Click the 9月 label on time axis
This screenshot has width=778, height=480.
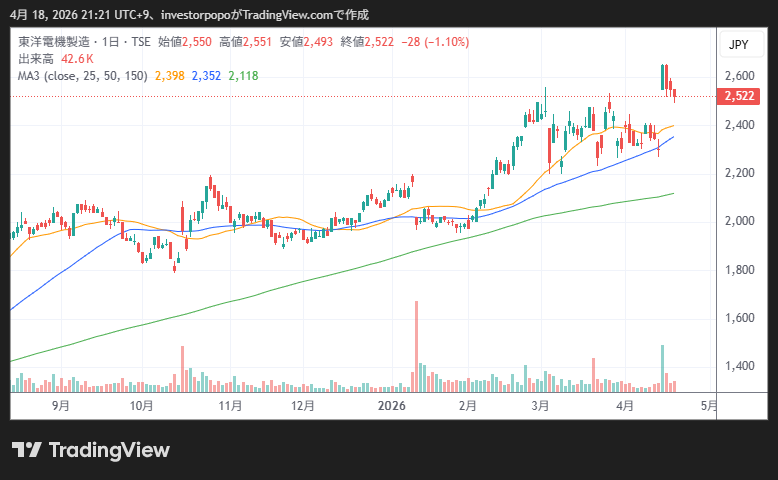click(x=60, y=406)
